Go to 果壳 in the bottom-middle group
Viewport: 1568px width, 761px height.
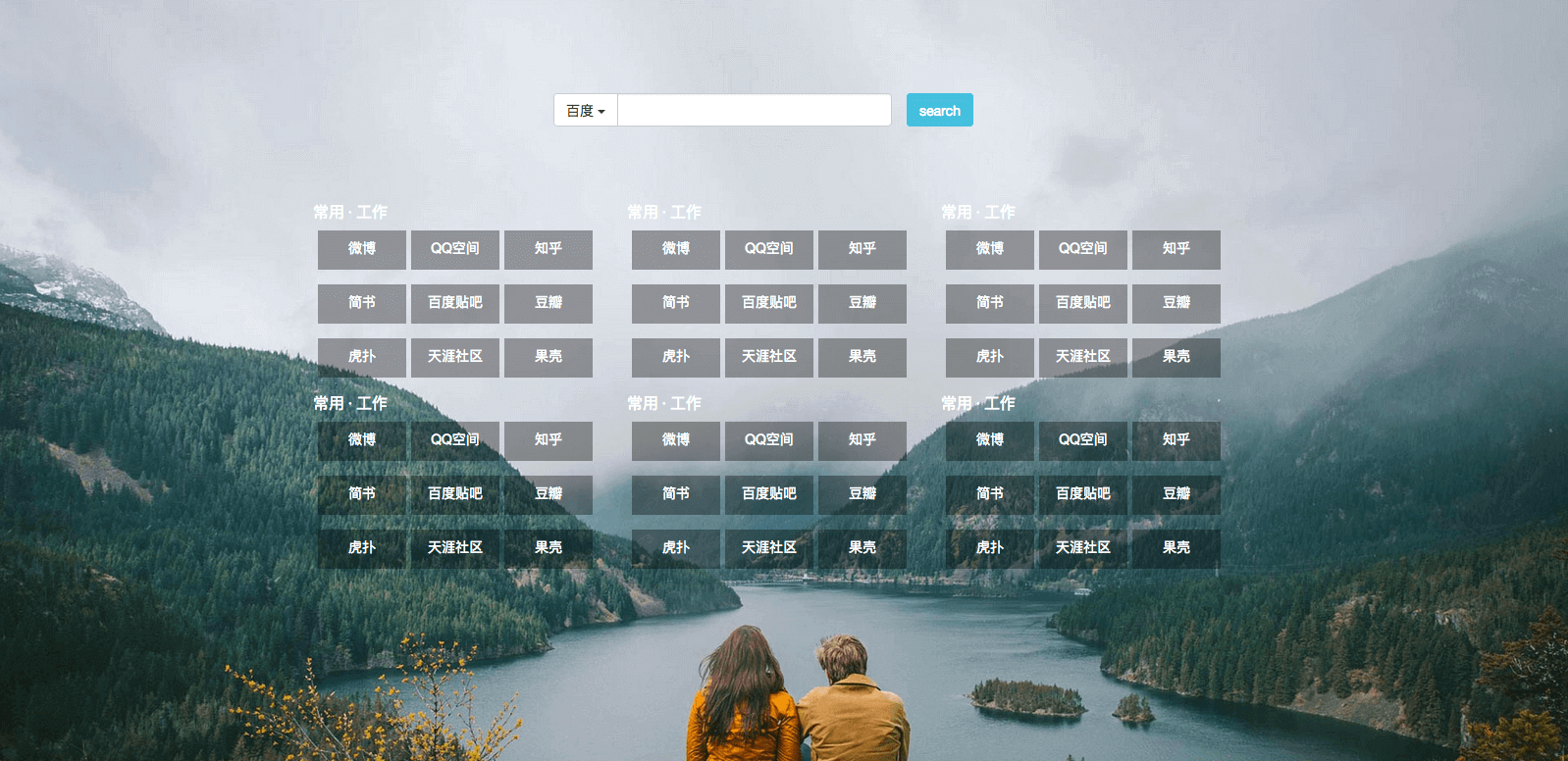[862, 549]
